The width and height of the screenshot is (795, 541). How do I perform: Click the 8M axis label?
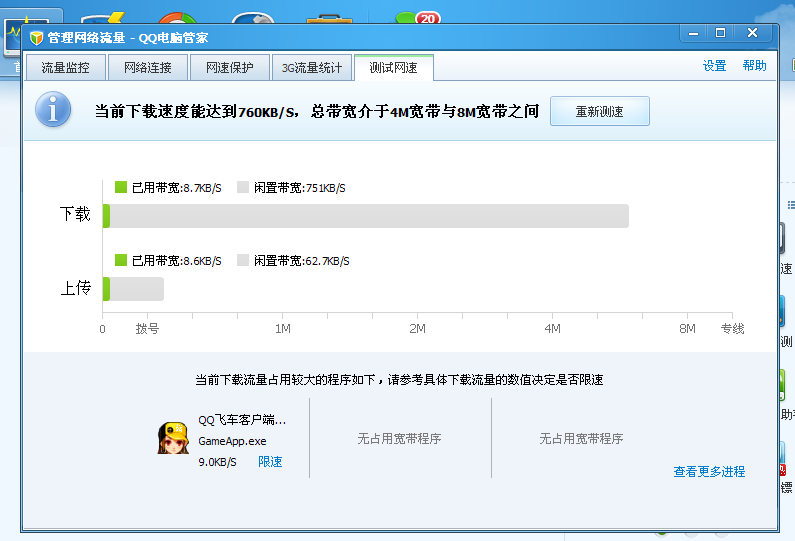click(688, 329)
